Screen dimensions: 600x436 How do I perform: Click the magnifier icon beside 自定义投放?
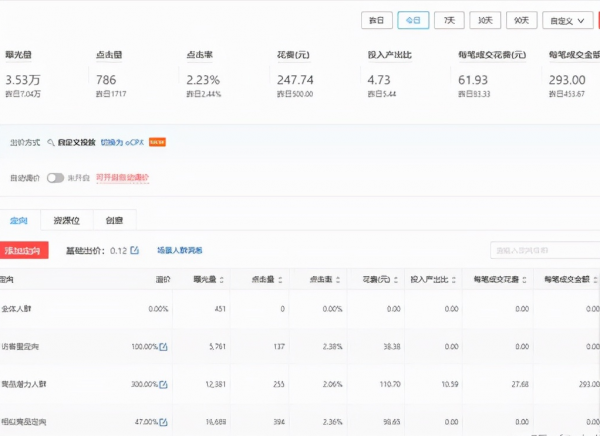51,142
